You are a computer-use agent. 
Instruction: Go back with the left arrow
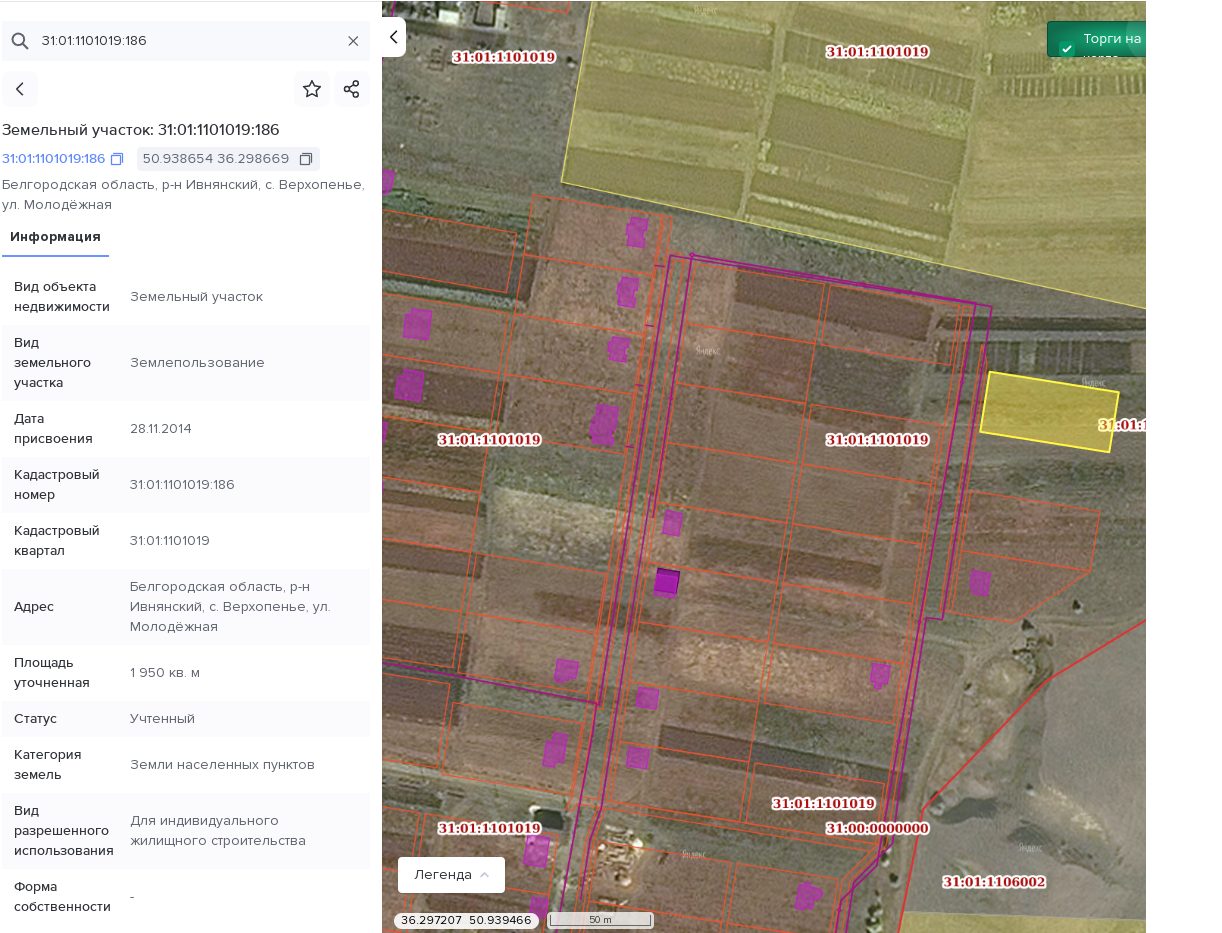pyautogui.click(x=20, y=89)
